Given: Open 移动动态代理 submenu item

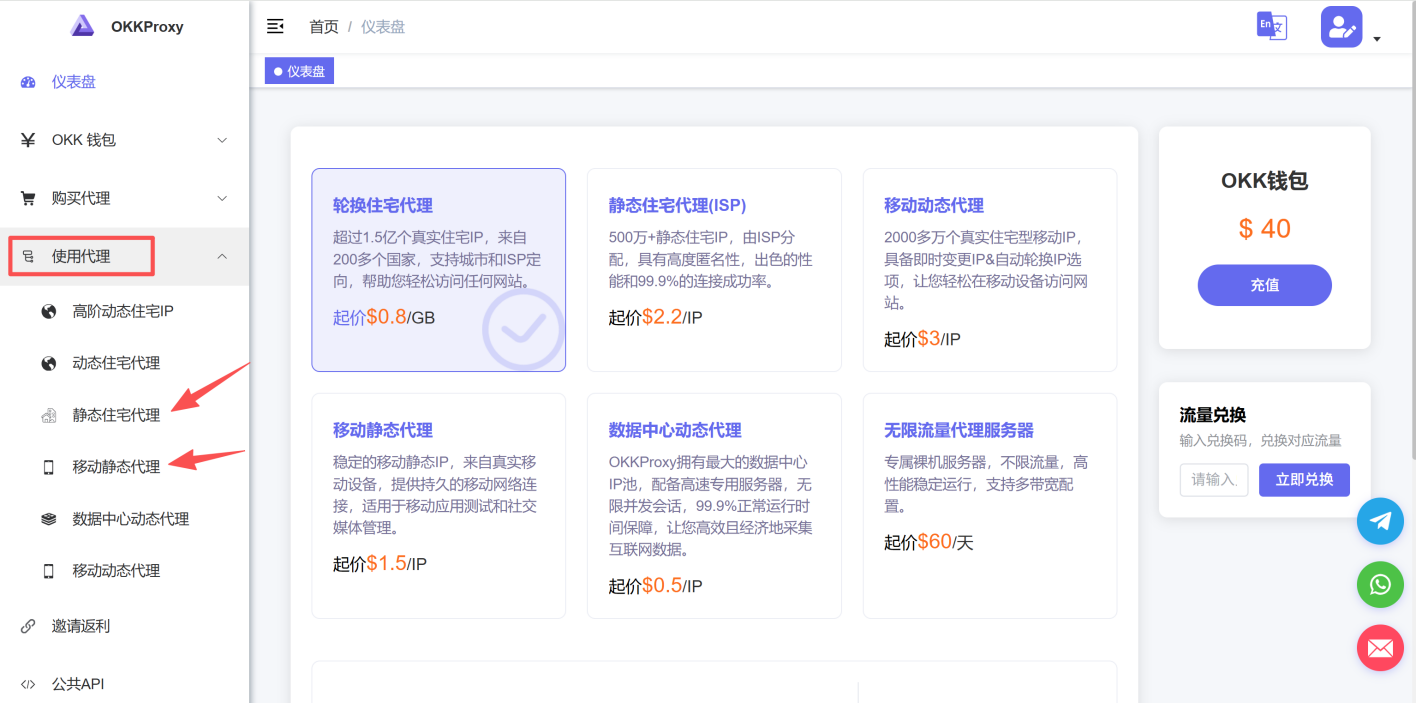Looking at the screenshot, I should point(124,571).
